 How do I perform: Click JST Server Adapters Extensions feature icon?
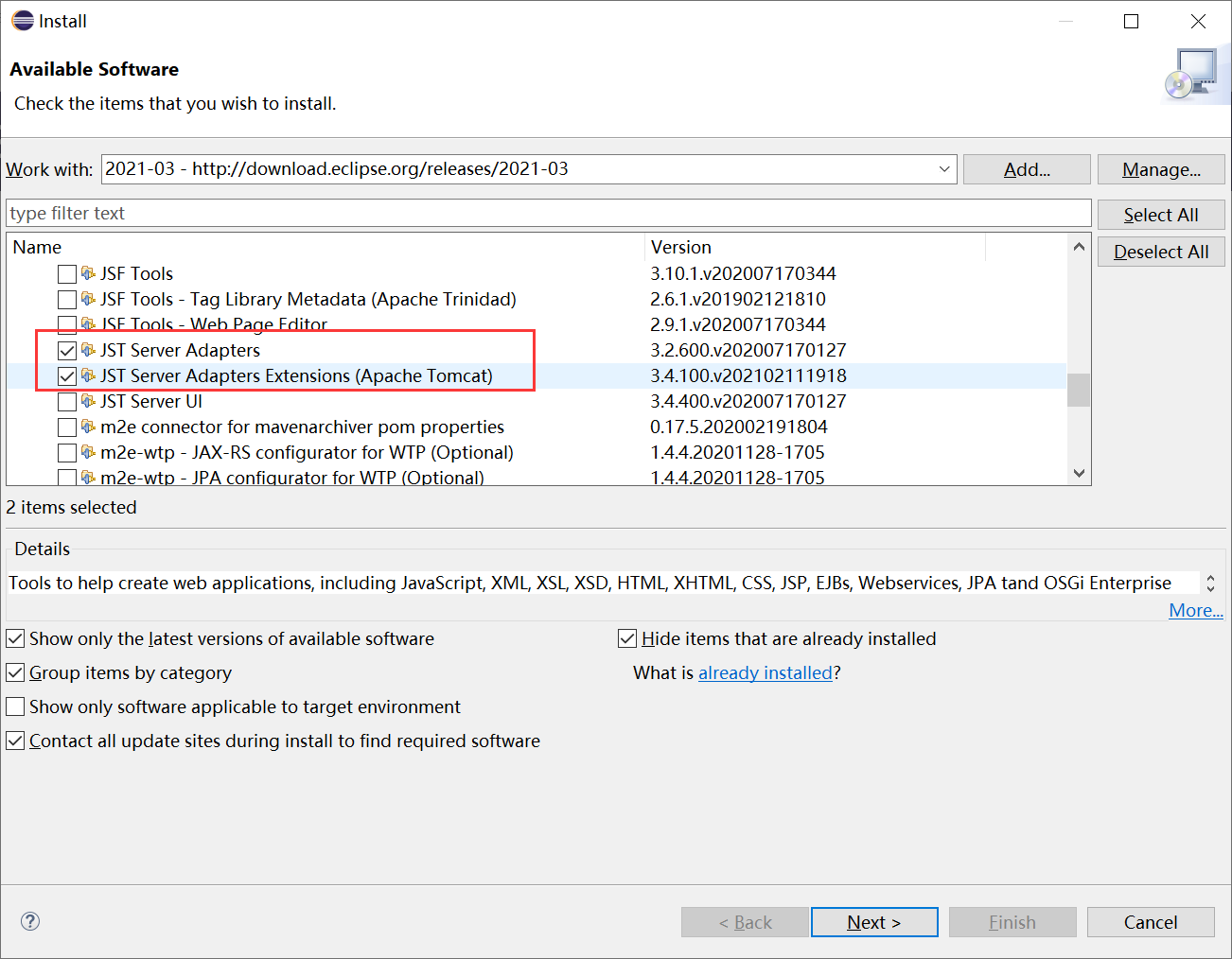88,375
